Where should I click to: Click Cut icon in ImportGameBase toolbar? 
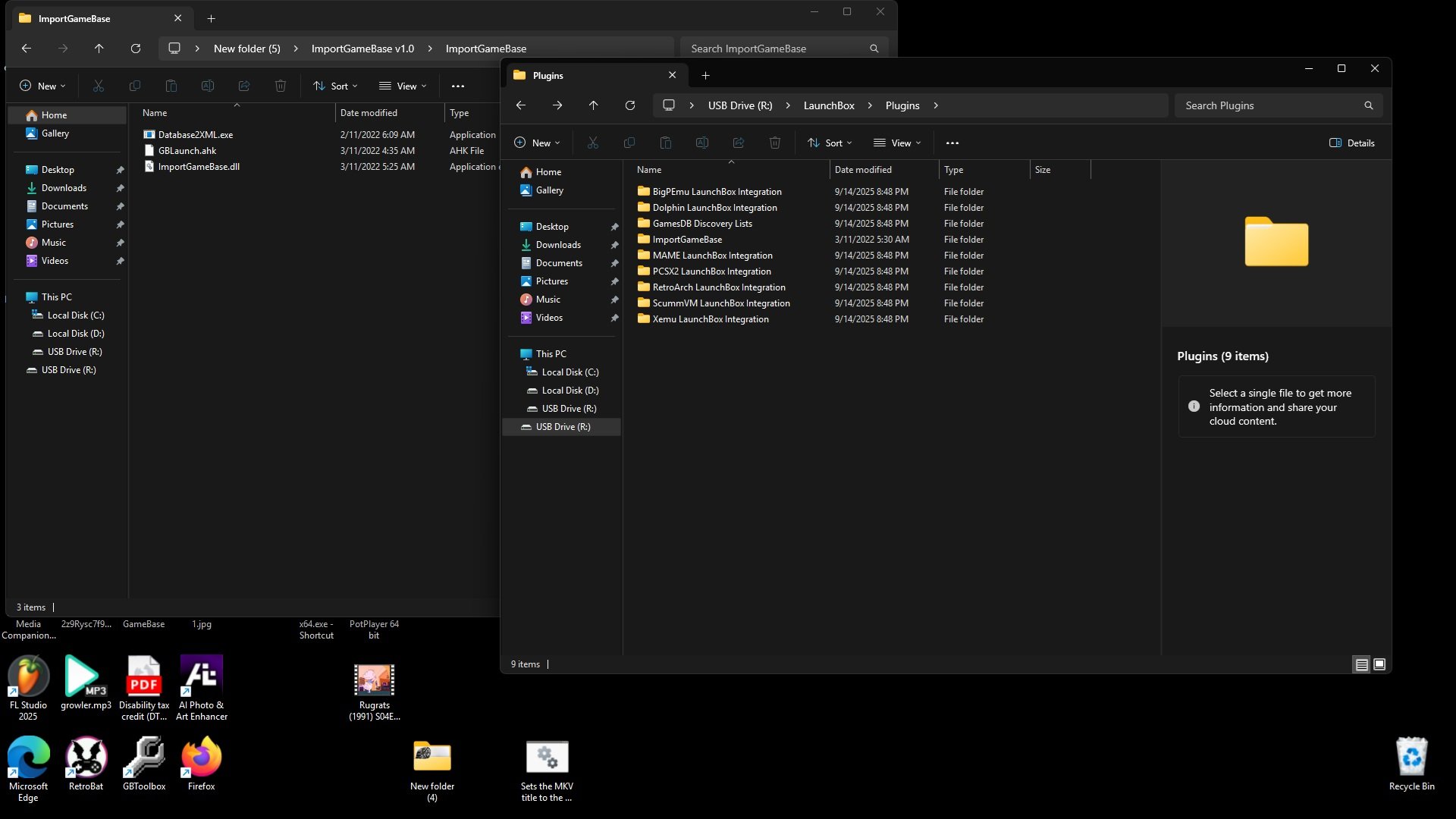coord(99,86)
